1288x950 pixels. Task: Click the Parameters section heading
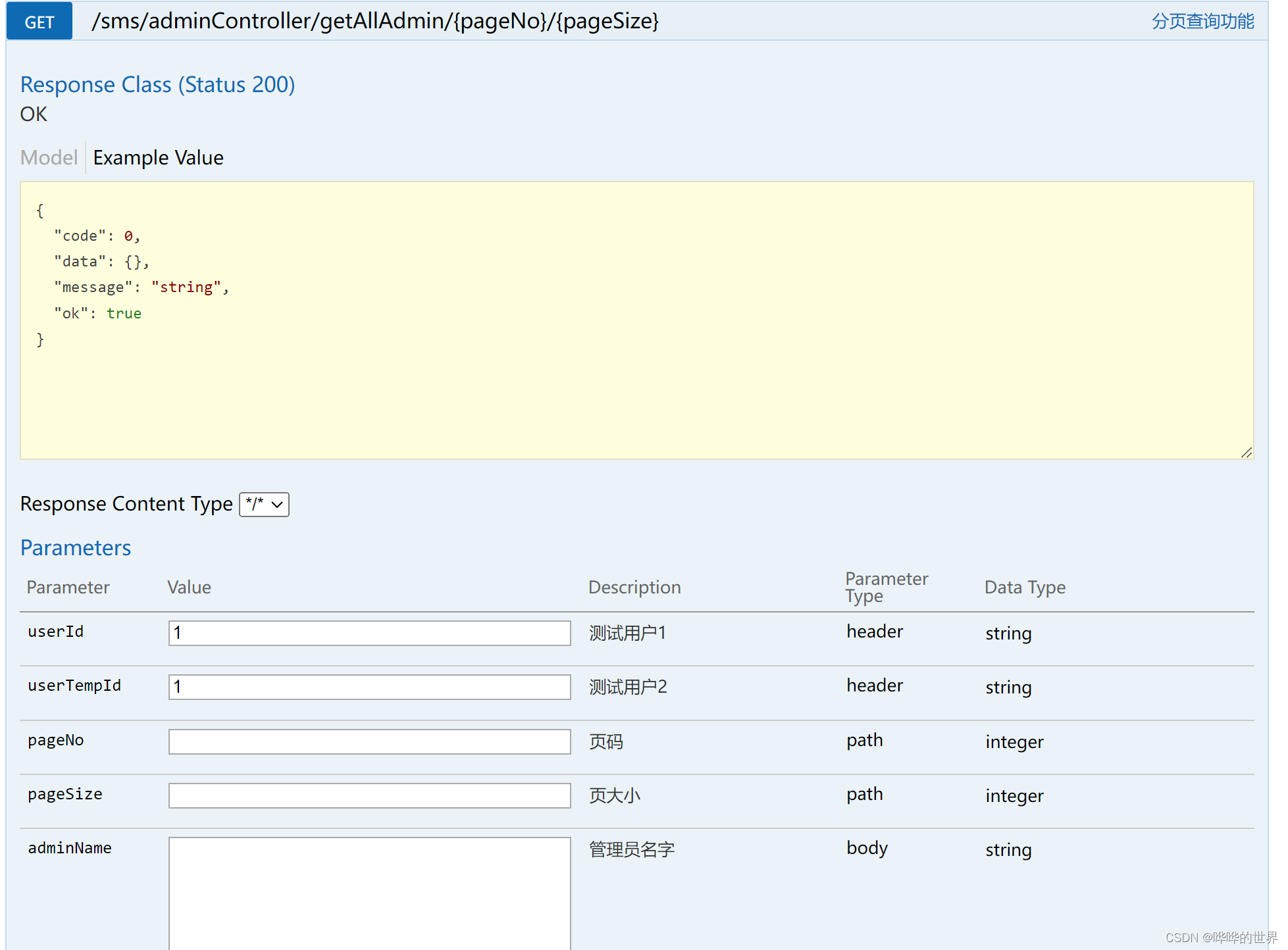click(76, 548)
